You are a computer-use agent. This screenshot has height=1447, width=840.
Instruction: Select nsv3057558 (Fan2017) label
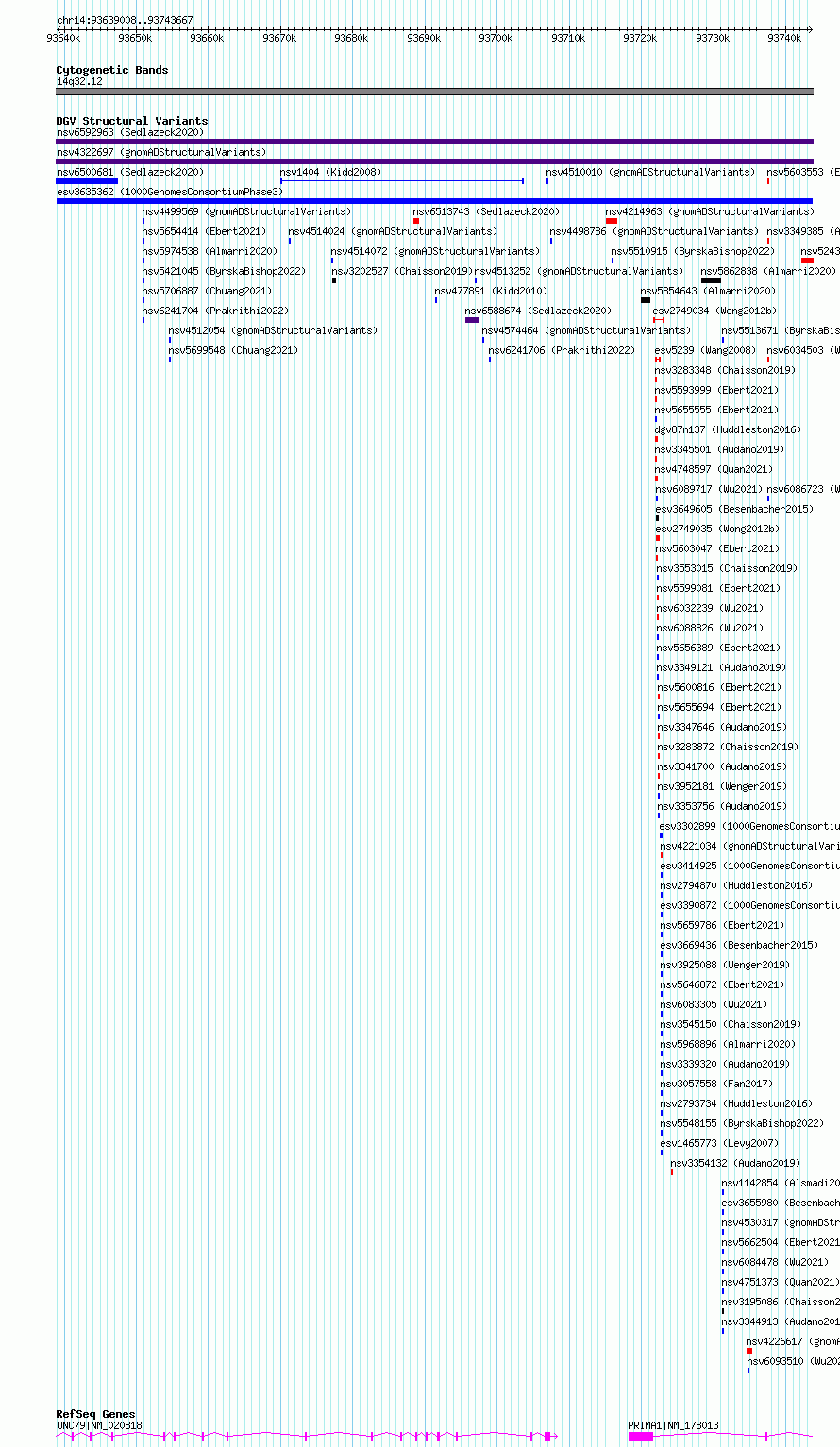coord(716,1084)
